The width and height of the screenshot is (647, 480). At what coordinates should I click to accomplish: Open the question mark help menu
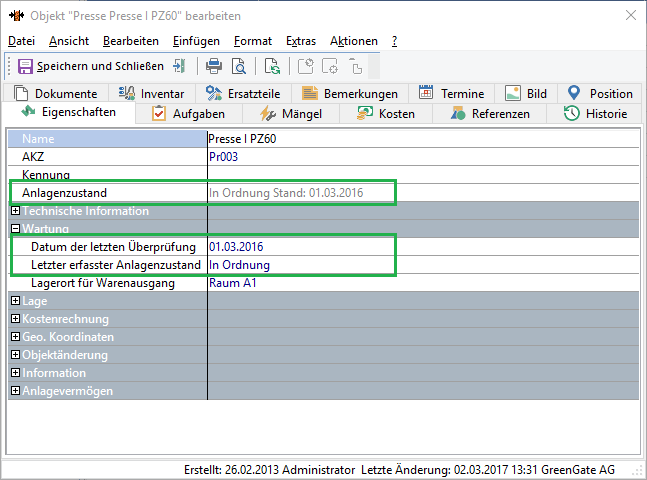click(394, 41)
